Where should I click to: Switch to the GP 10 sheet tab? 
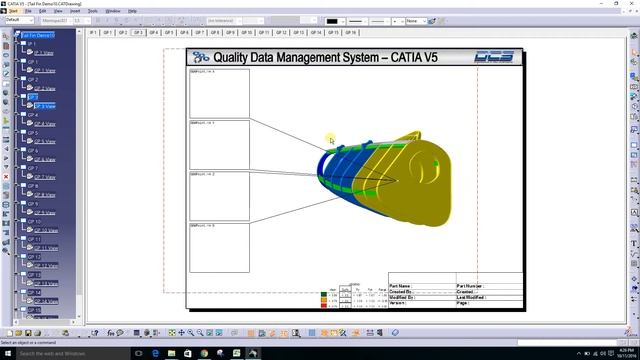[247, 32]
